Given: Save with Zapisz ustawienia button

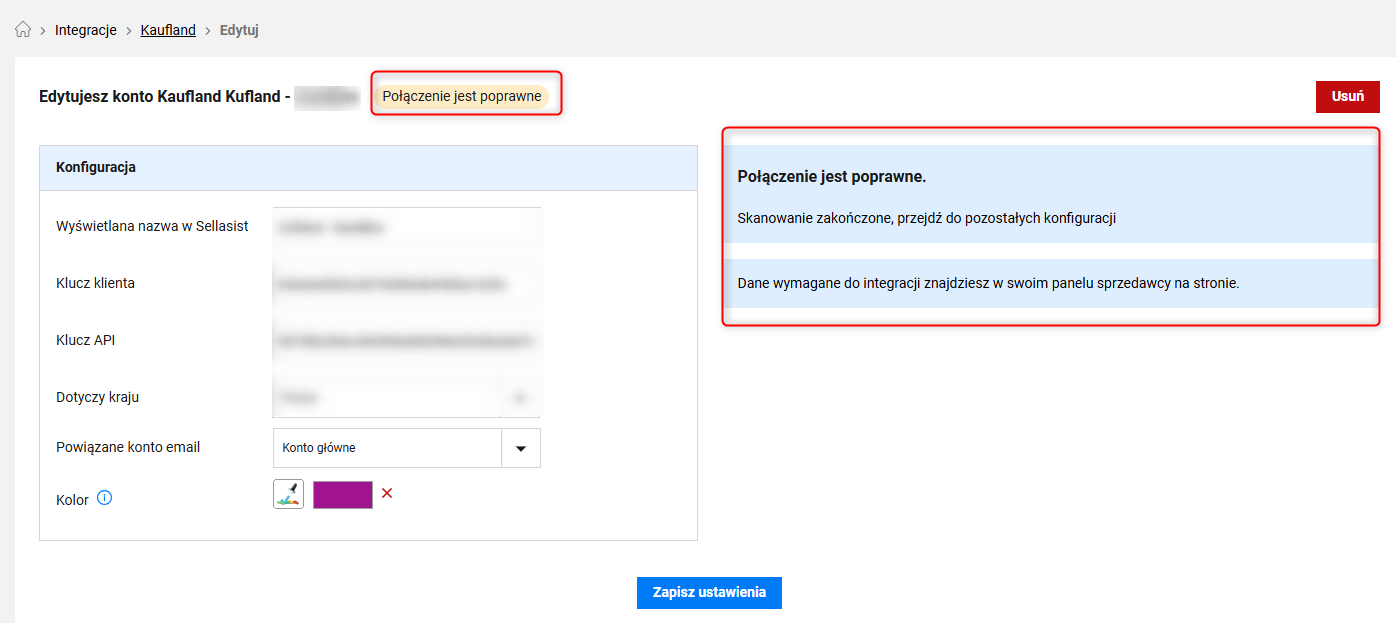Looking at the screenshot, I should click(709, 592).
